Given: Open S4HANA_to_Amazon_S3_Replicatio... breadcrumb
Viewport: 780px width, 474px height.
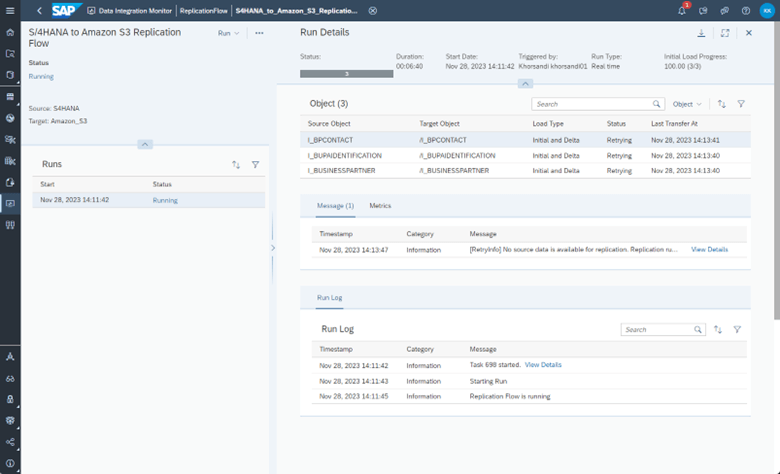Looking at the screenshot, I should tap(296, 10).
